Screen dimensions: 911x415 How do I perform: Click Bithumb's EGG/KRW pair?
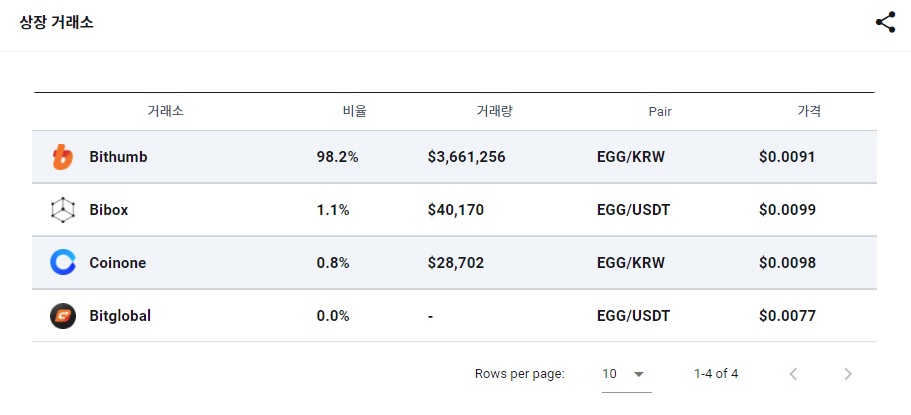tap(631, 157)
